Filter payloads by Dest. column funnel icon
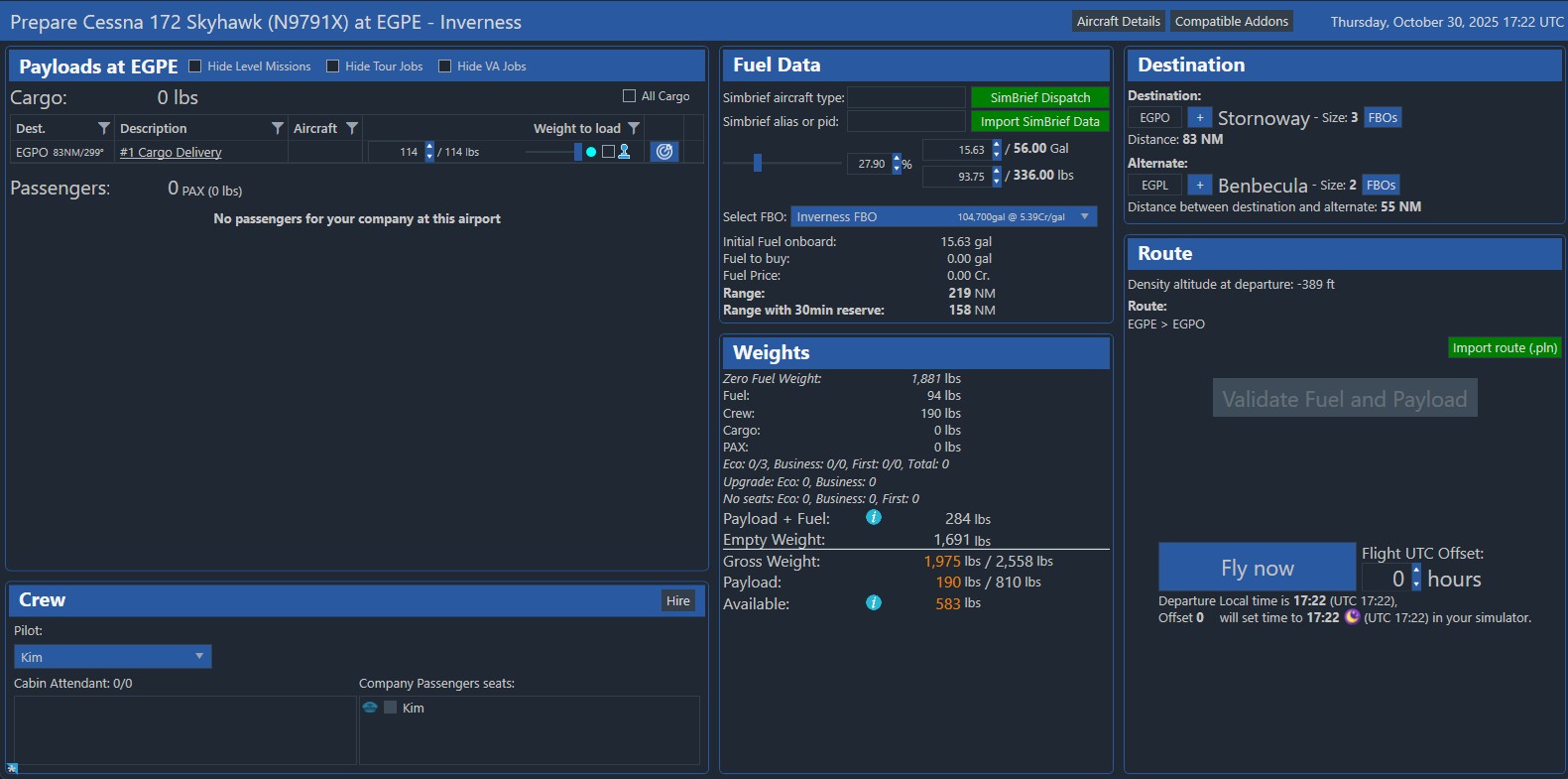Viewport: 1568px width, 779px height. pos(103,128)
